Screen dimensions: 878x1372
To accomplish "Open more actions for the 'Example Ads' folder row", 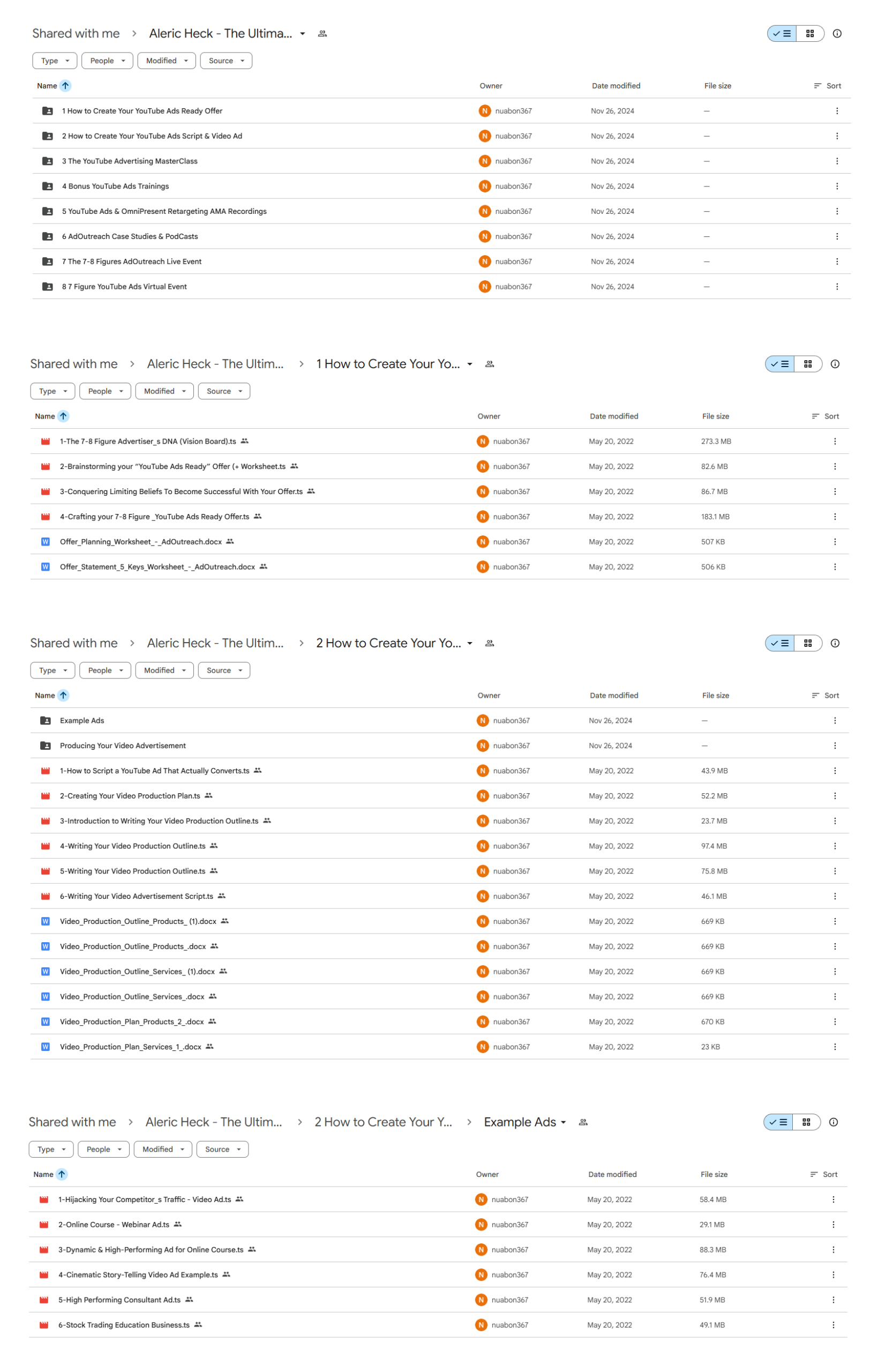I will (835, 720).
